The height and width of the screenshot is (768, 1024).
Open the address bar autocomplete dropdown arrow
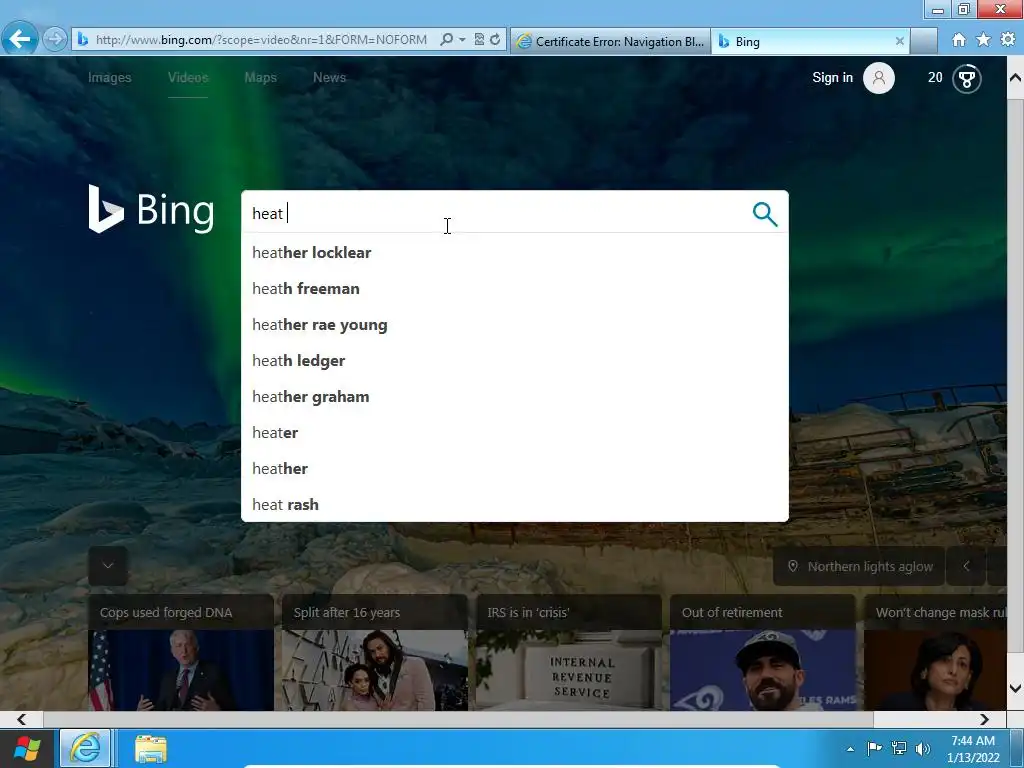pos(462,40)
